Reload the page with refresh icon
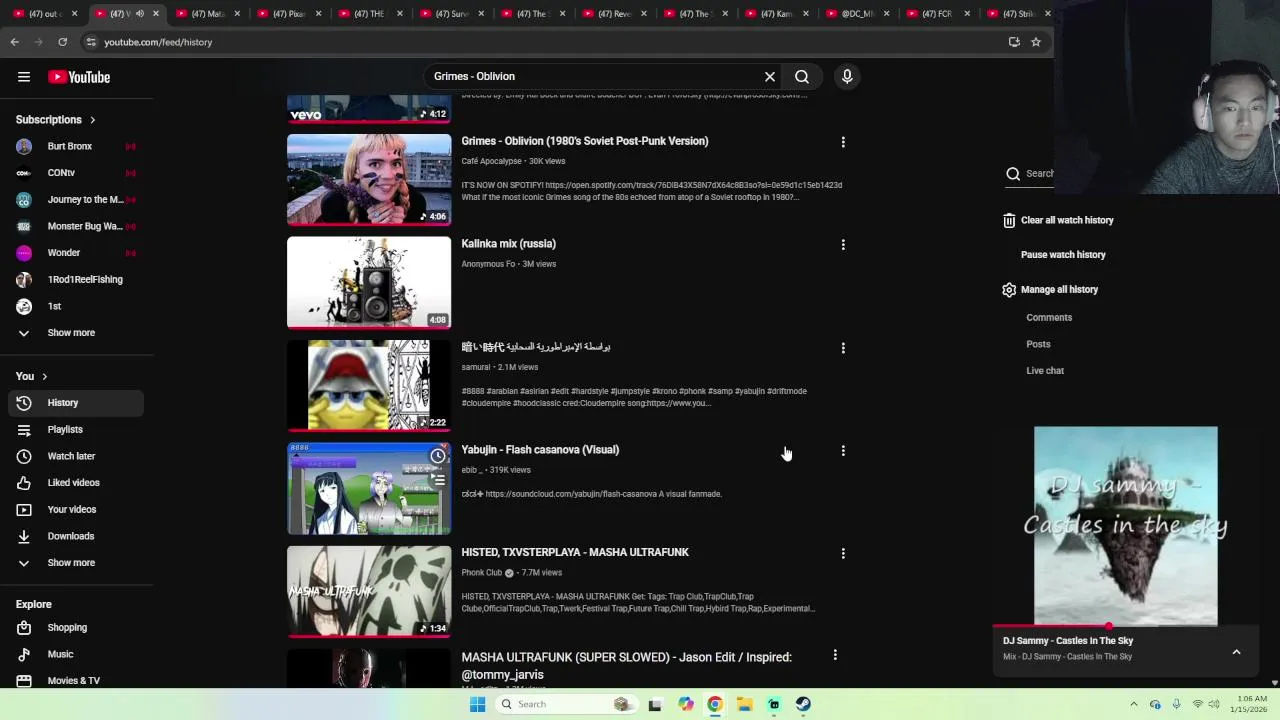 tap(62, 42)
